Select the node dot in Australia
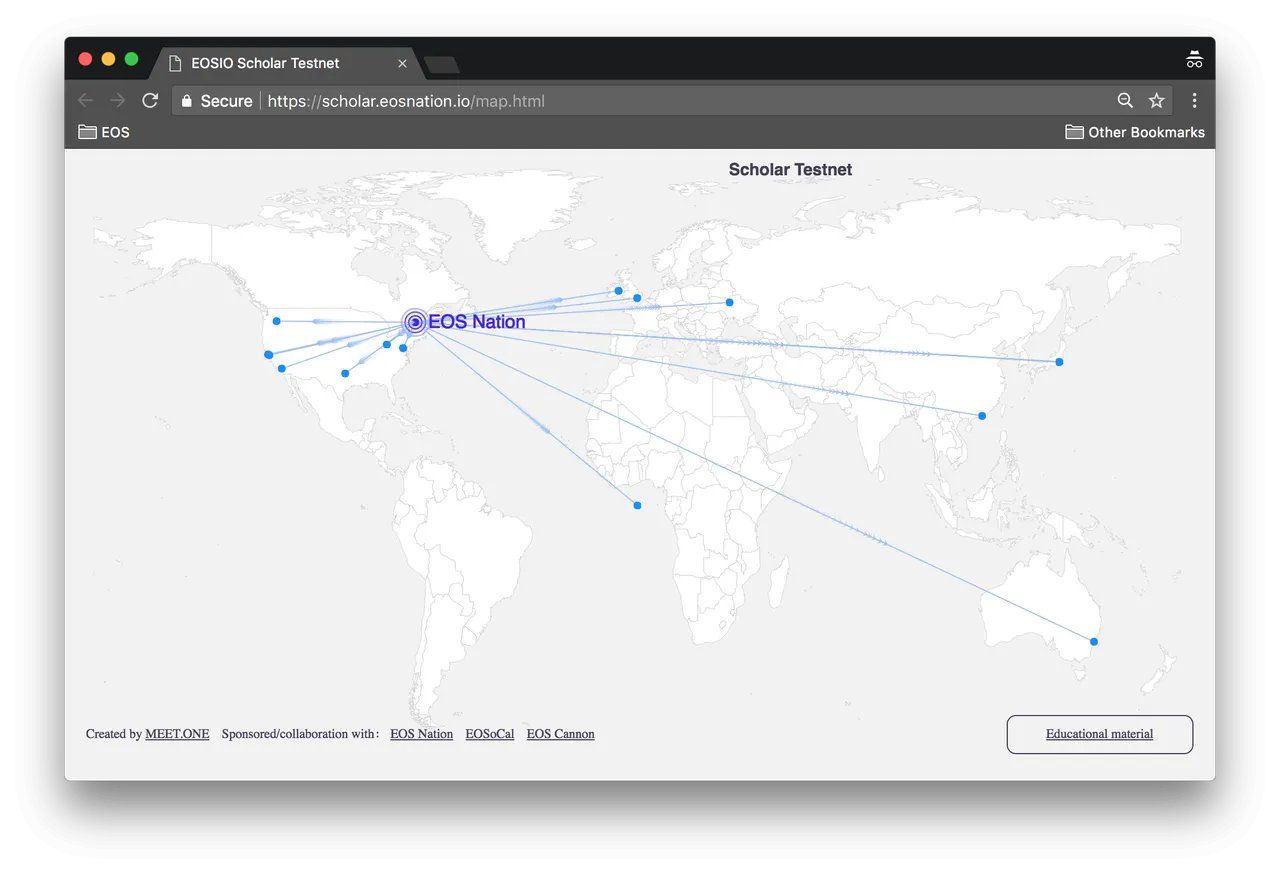Screen dimensions: 1280x873 1094,641
